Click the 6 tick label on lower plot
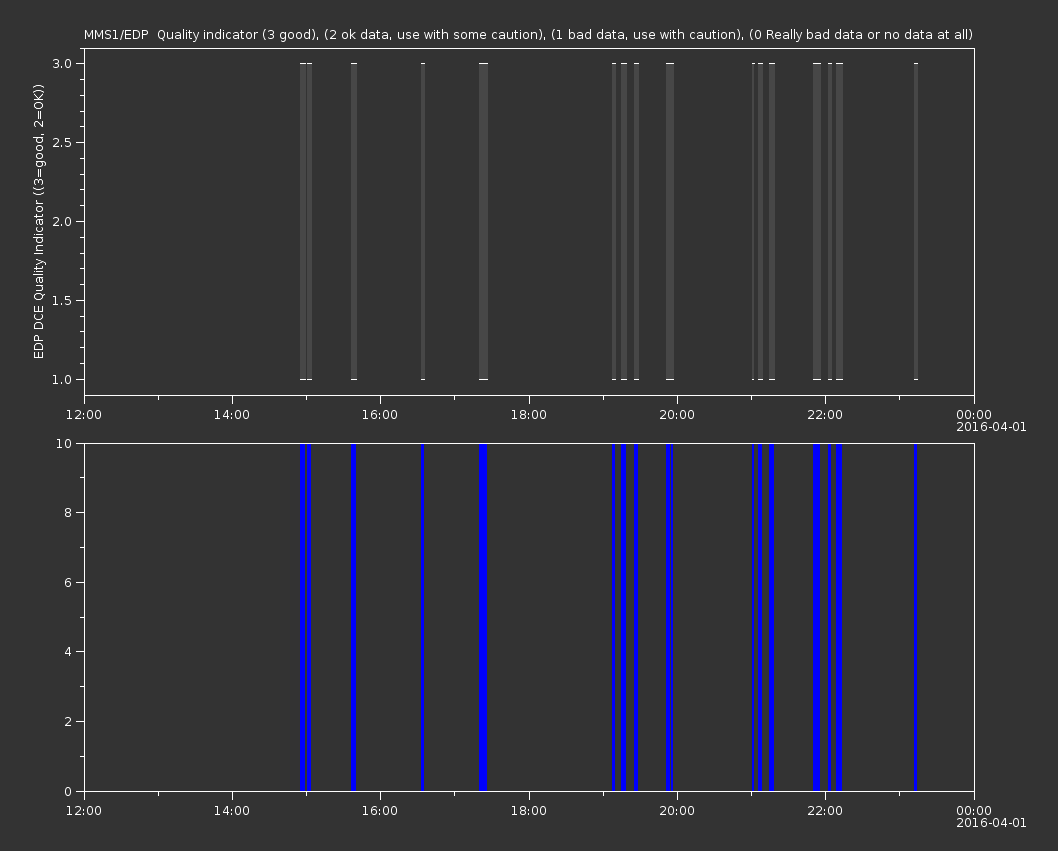 coord(68,582)
